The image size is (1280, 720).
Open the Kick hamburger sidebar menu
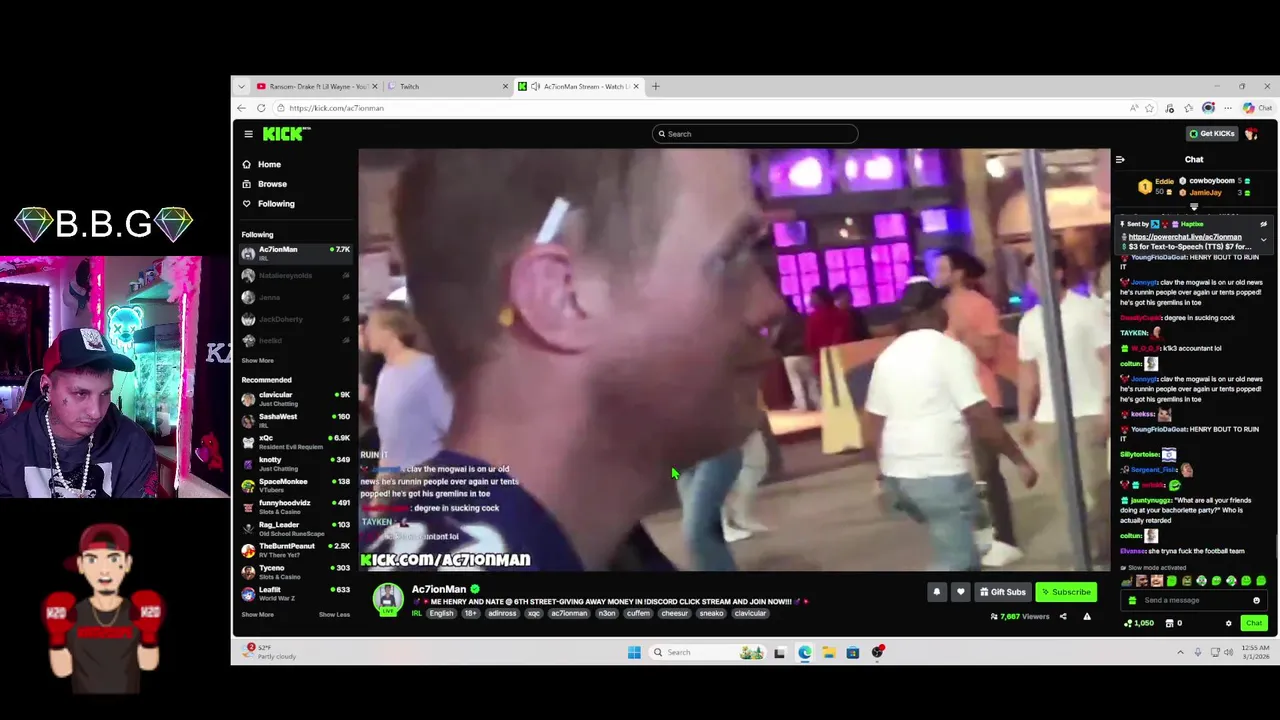(248, 134)
